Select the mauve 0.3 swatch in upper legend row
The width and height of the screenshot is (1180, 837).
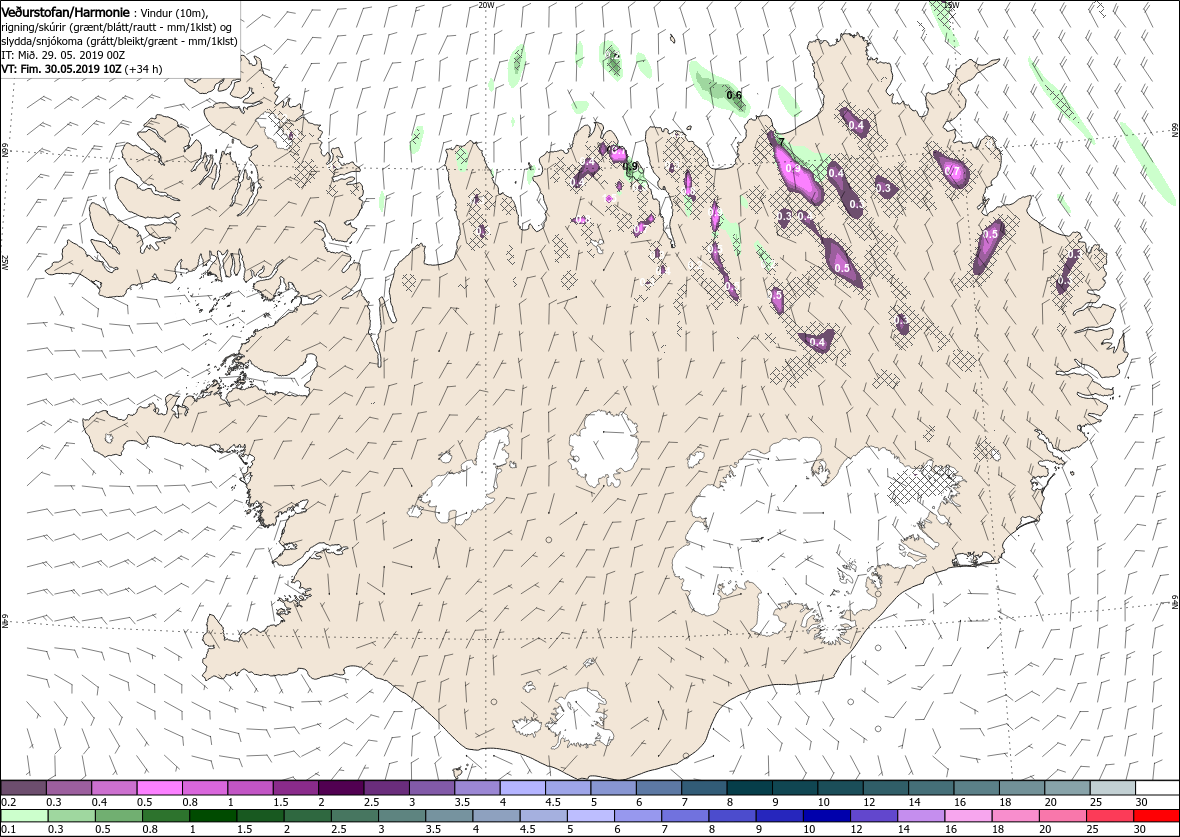[x=68, y=787]
